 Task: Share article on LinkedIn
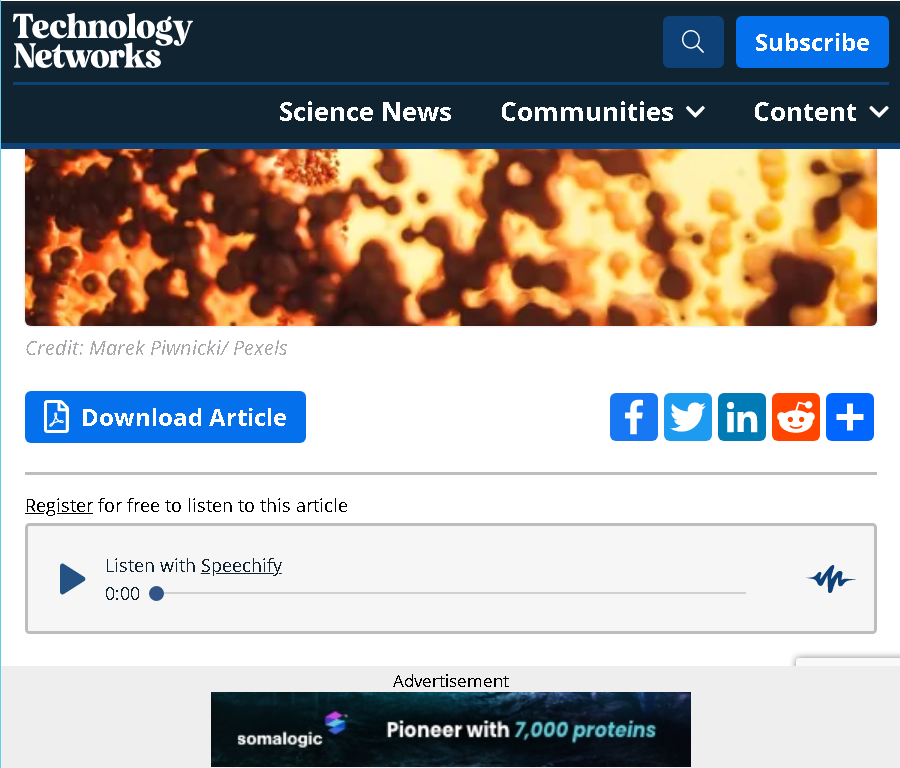point(742,417)
